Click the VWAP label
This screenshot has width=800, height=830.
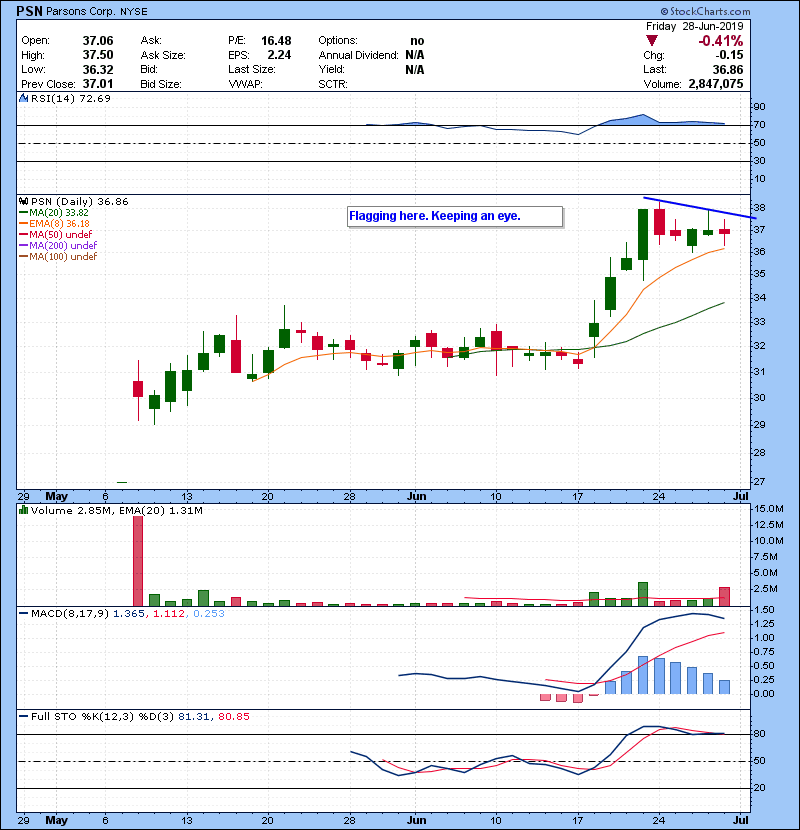click(x=245, y=84)
